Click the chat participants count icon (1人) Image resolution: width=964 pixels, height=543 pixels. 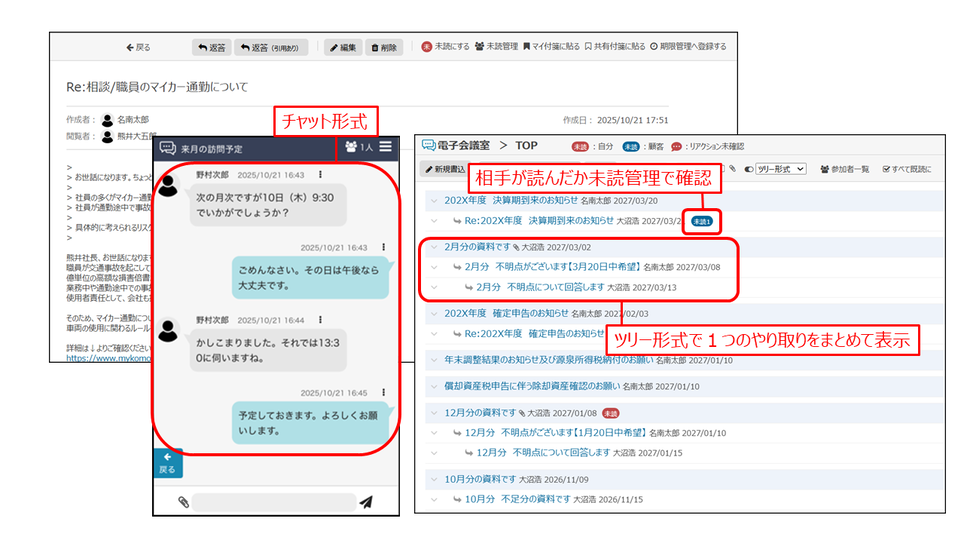(357, 147)
